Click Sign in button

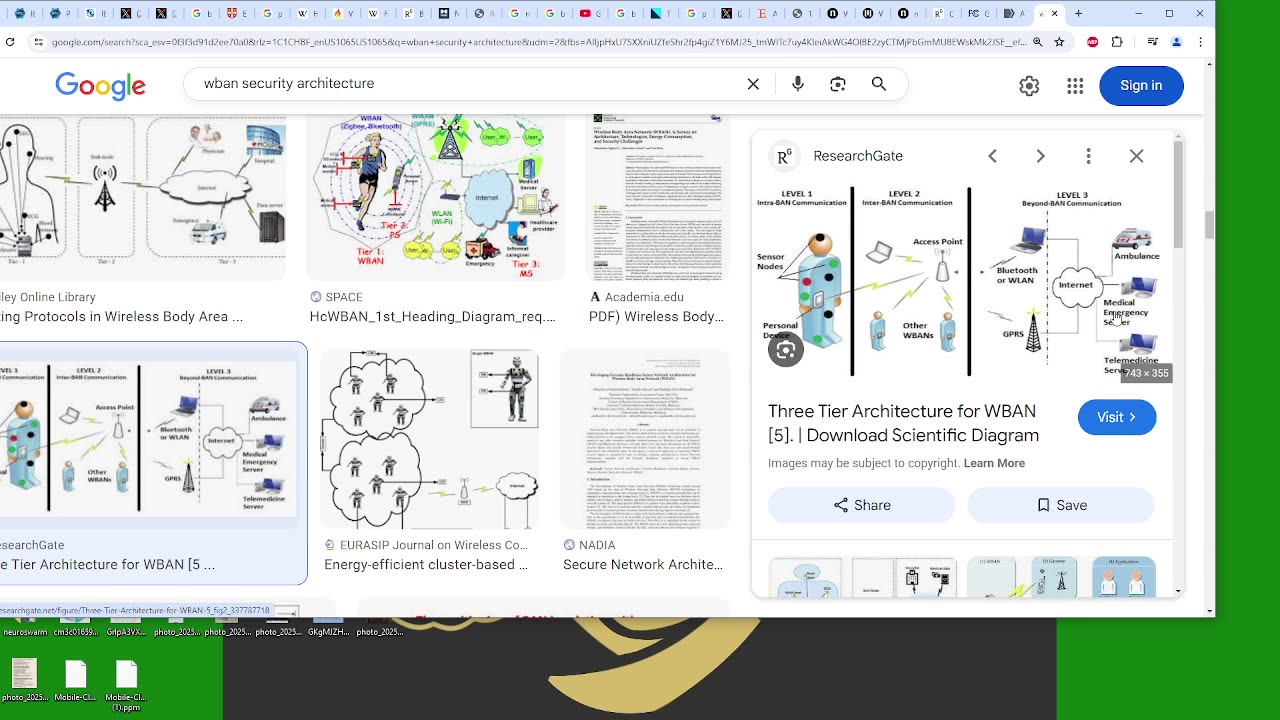coord(1141,86)
